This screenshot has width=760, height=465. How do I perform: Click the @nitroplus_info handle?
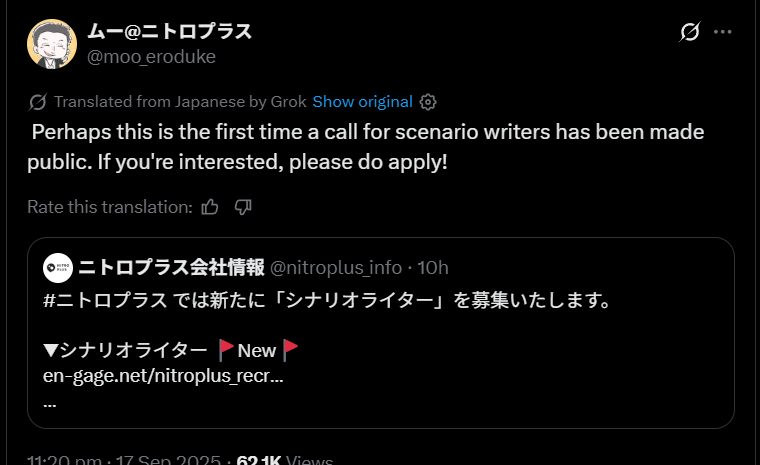[337, 267]
